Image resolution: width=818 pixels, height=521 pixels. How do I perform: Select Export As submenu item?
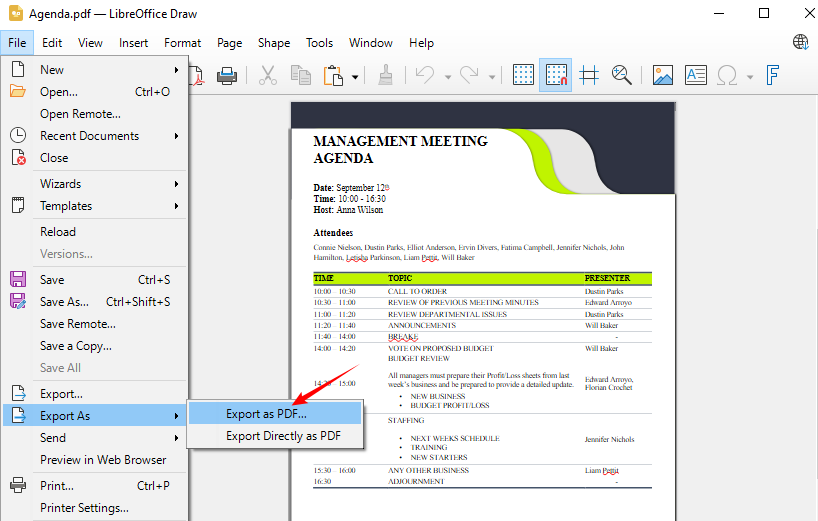(x=94, y=416)
